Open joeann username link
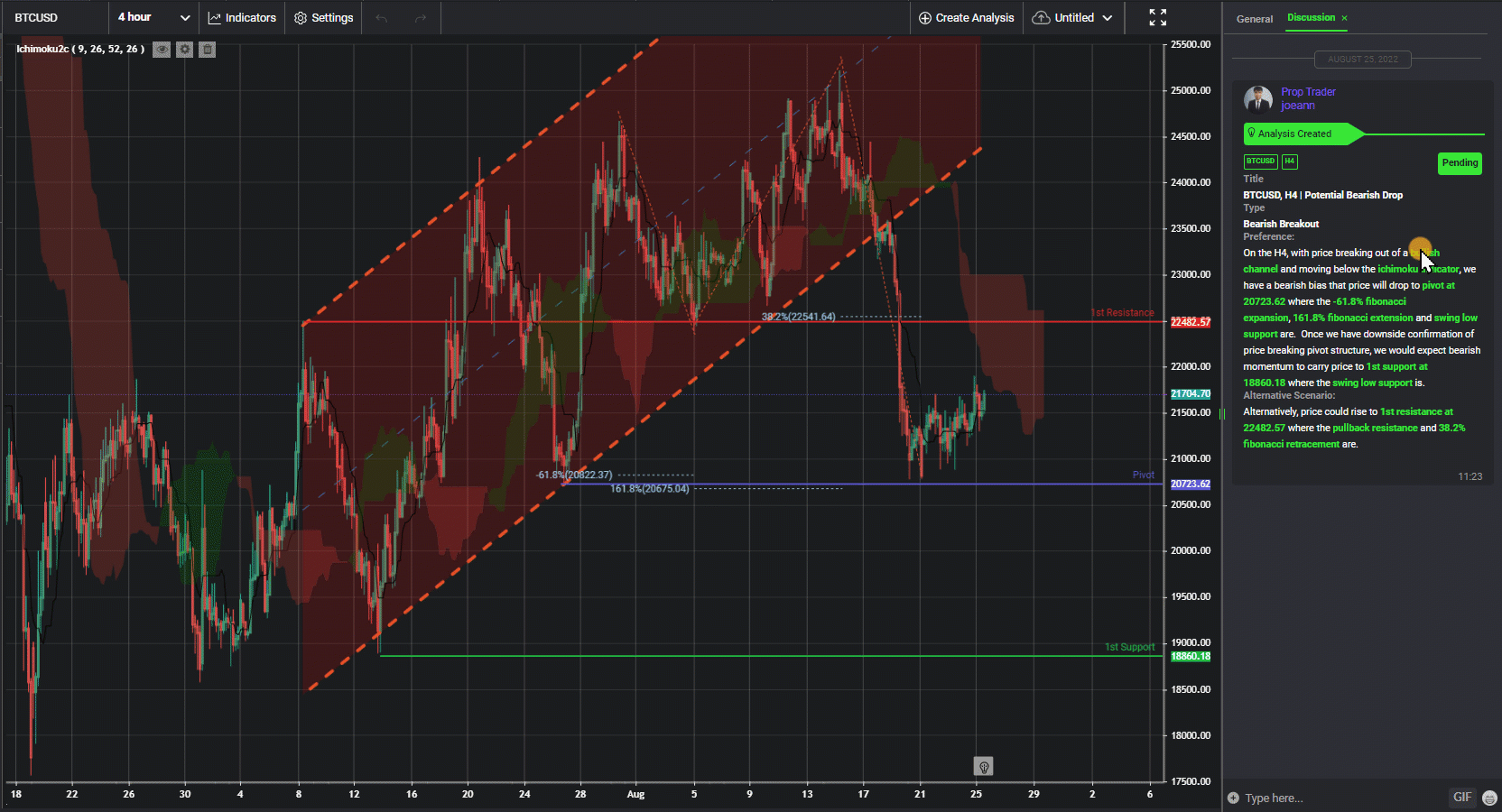This screenshot has height=812, width=1502. (1297, 106)
